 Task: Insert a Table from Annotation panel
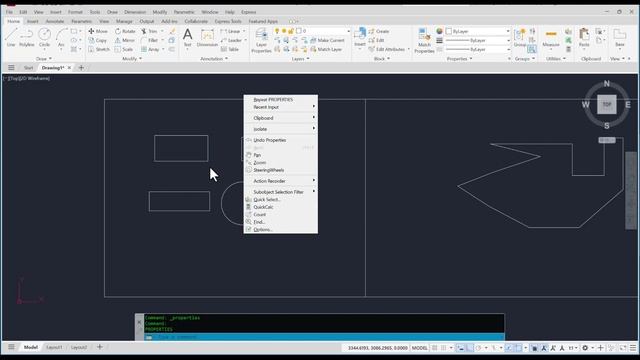click(x=230, y=49)
